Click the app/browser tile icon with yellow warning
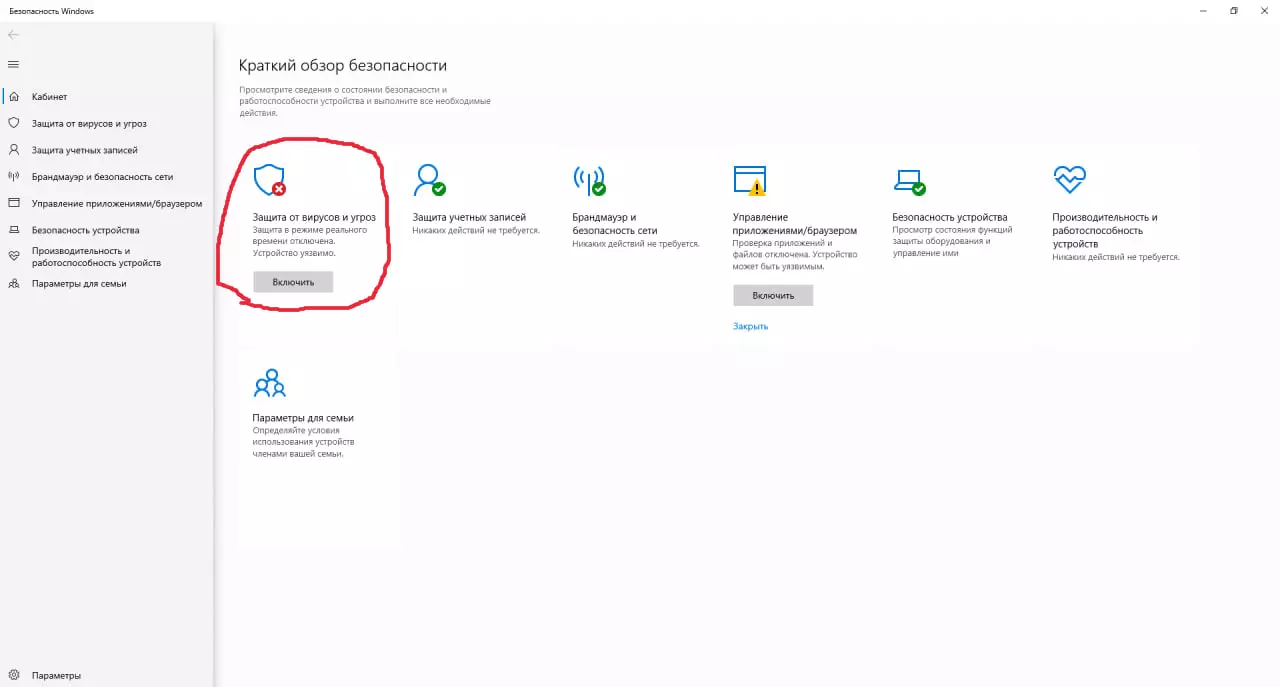This screenshot has width=1280, height=687. (749, 181)
